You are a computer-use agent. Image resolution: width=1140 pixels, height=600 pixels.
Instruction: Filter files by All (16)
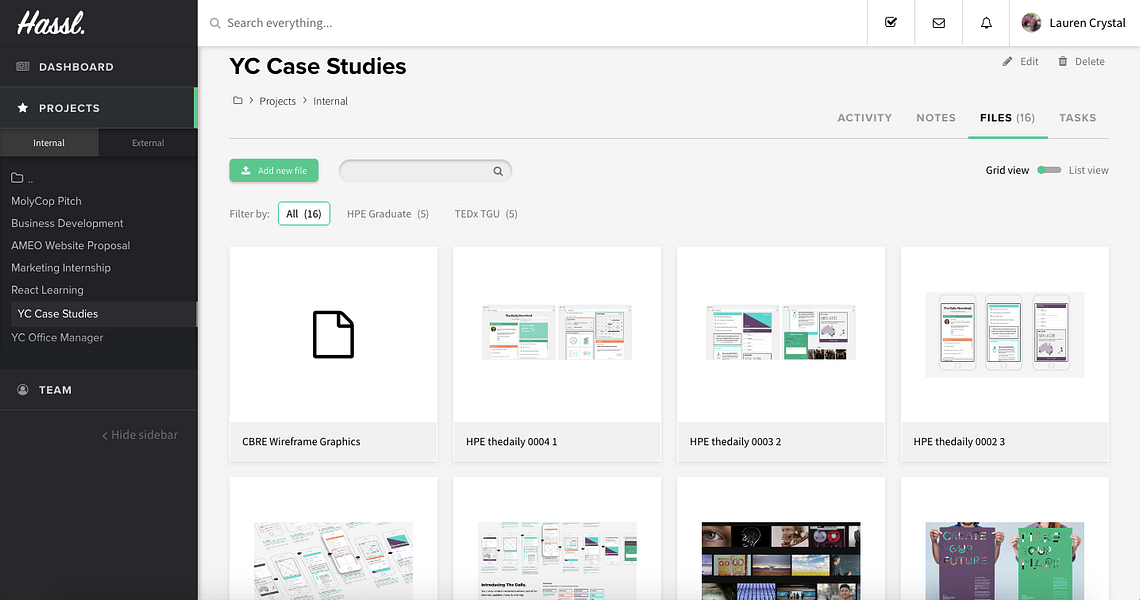pyautogui.click(x=304, y=214)
